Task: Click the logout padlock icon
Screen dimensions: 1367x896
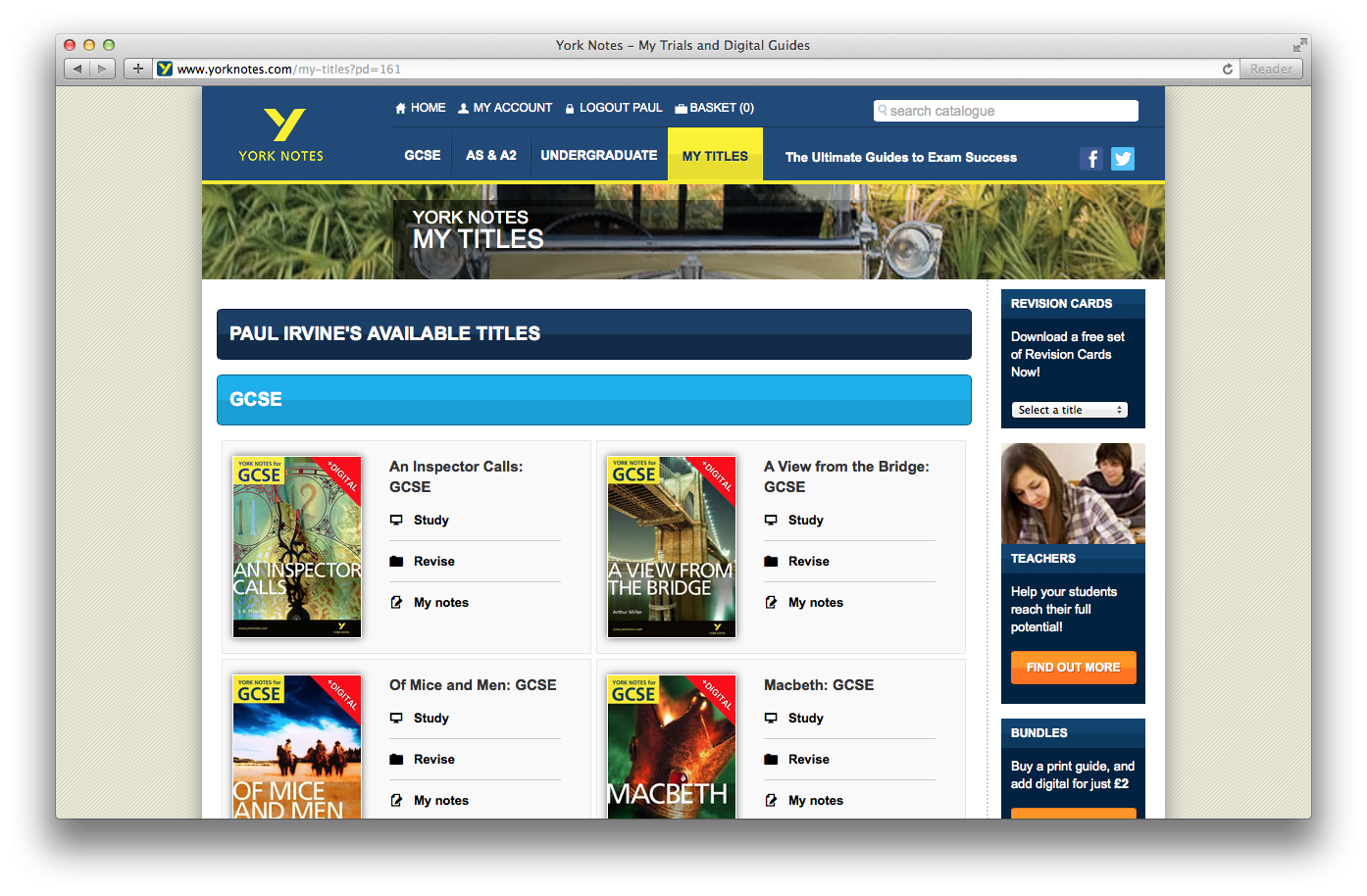Action: (x=570, y=109)
